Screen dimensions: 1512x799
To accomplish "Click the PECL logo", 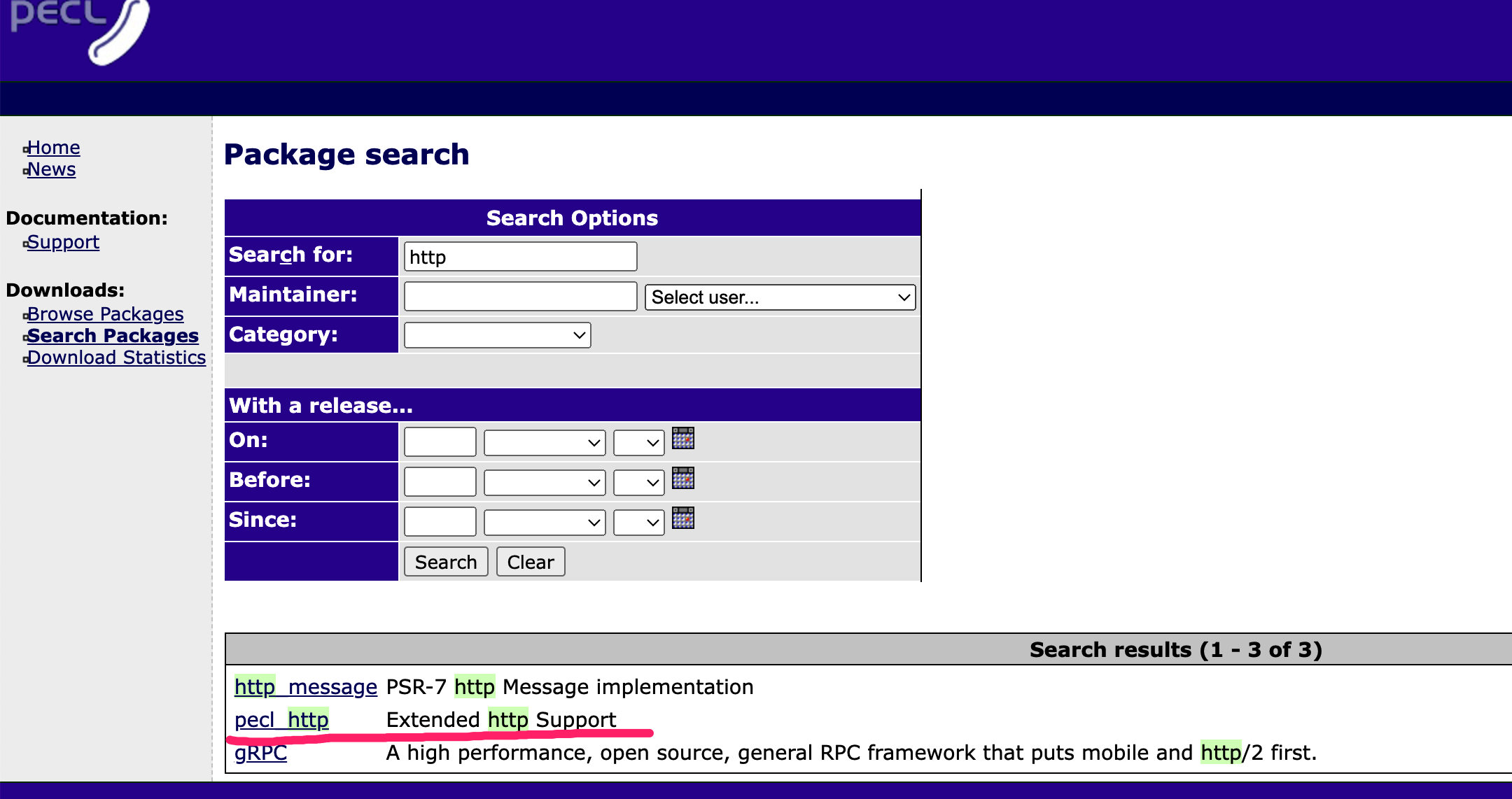I will click(x=77, y=31).
